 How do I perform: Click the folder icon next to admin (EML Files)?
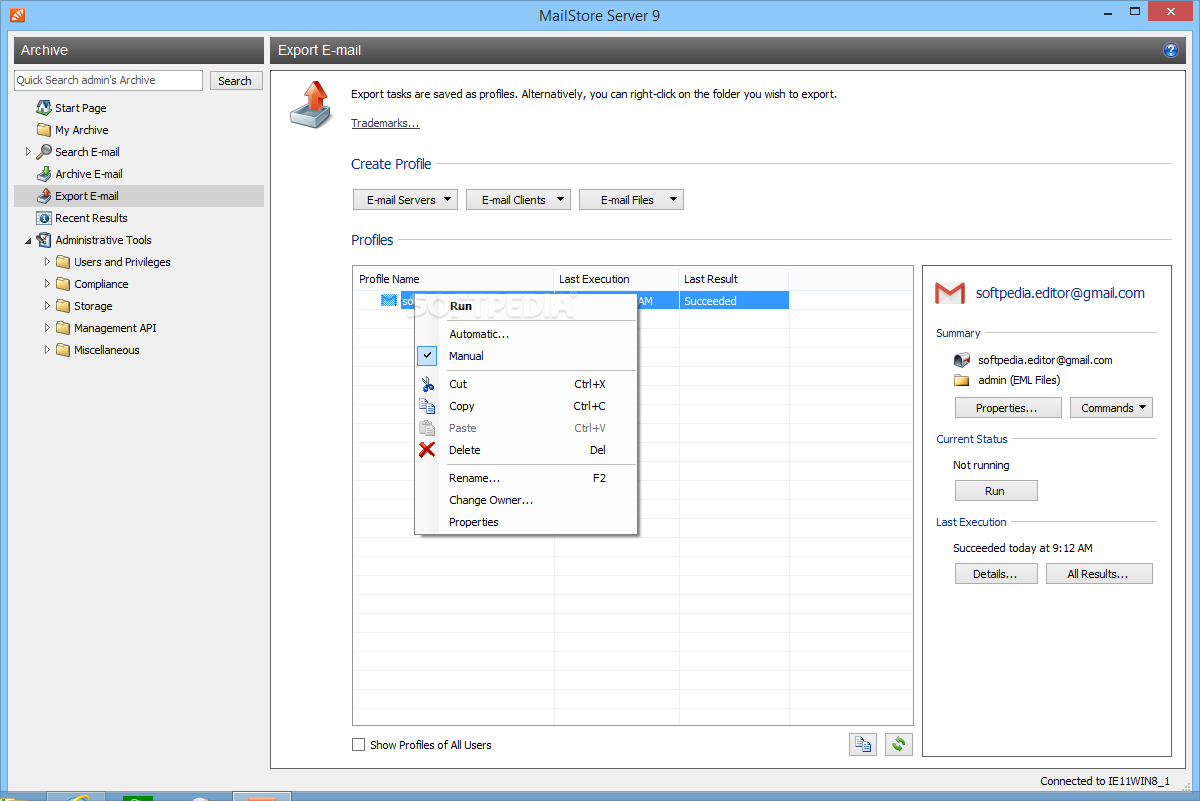(962, 381)
